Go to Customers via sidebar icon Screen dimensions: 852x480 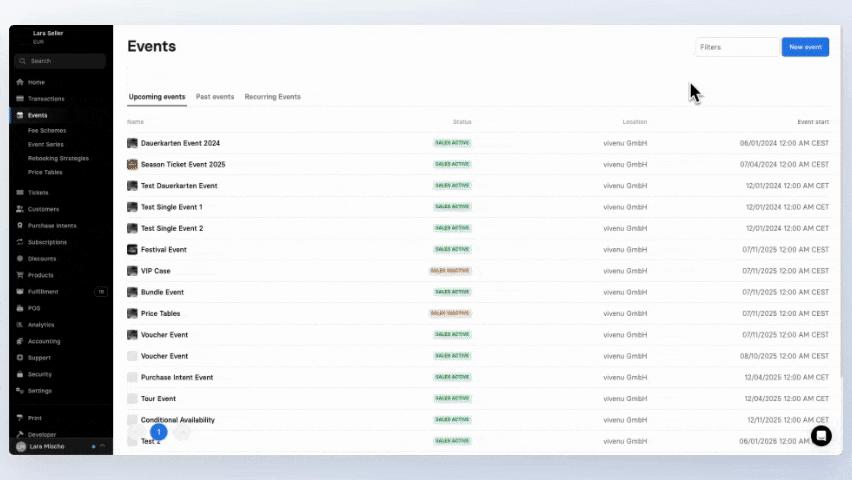[20, 209]
